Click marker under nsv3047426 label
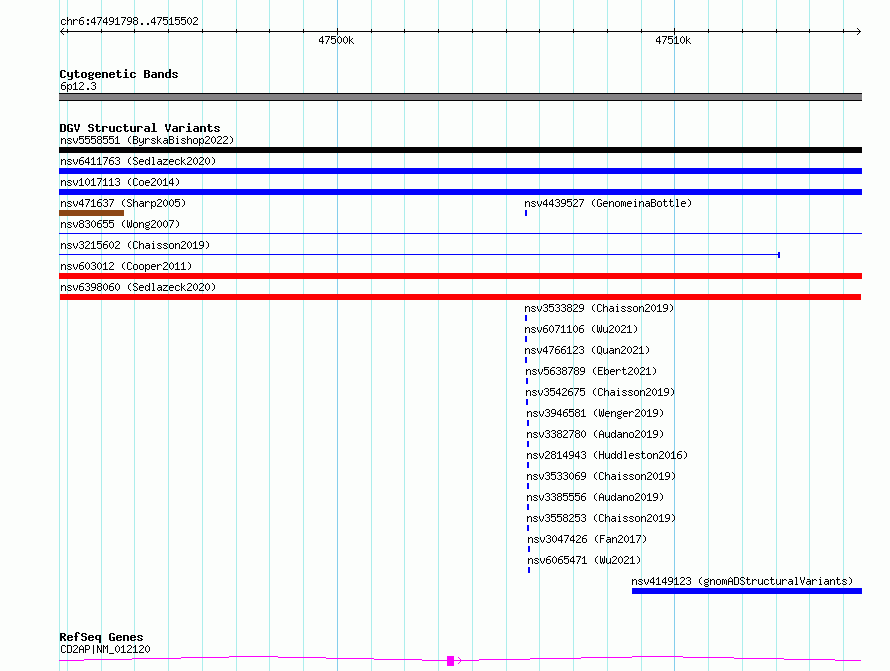Screen dimensions: 890x671 tap(529, 549)
